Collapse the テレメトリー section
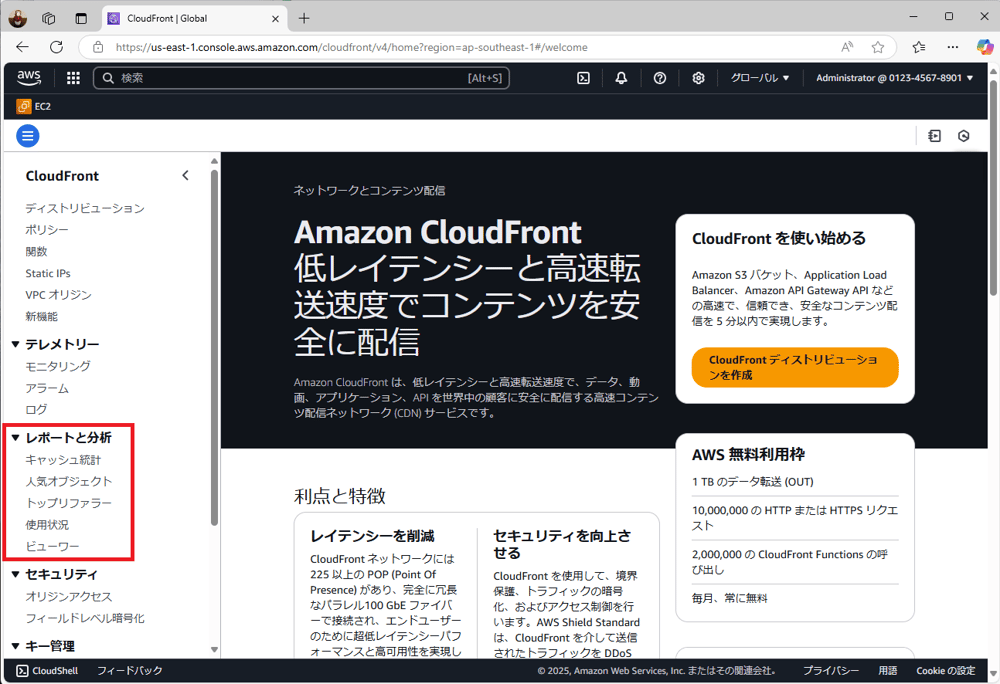The image size is (1000, 684). [x=15, y=344]
